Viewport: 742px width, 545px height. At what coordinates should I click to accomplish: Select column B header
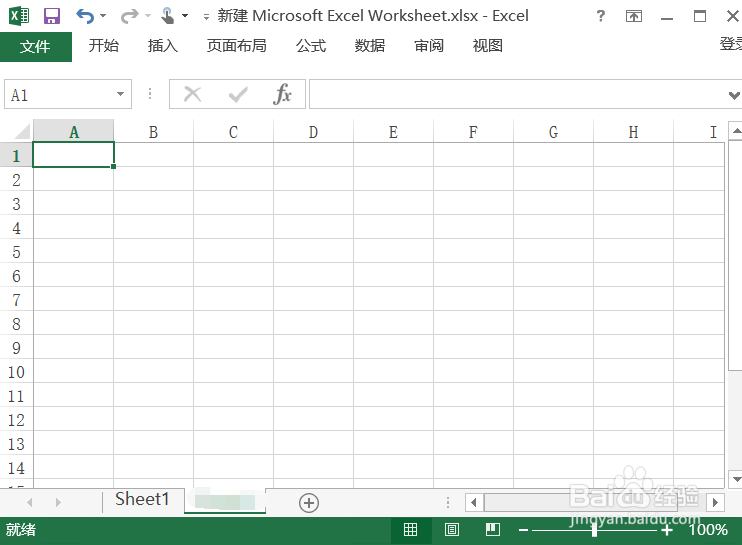tap(153, 132)
